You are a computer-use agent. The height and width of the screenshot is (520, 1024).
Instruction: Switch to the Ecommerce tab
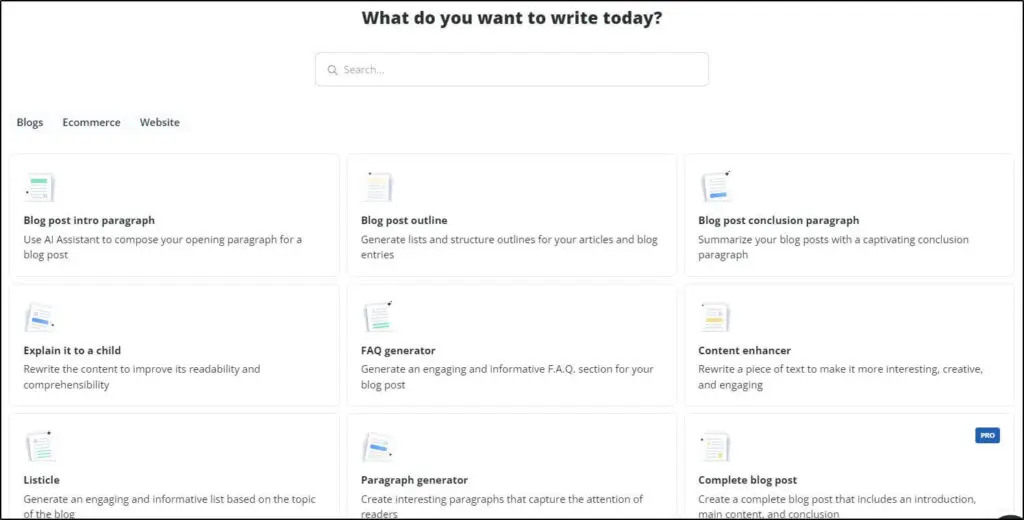coord(91,123)
